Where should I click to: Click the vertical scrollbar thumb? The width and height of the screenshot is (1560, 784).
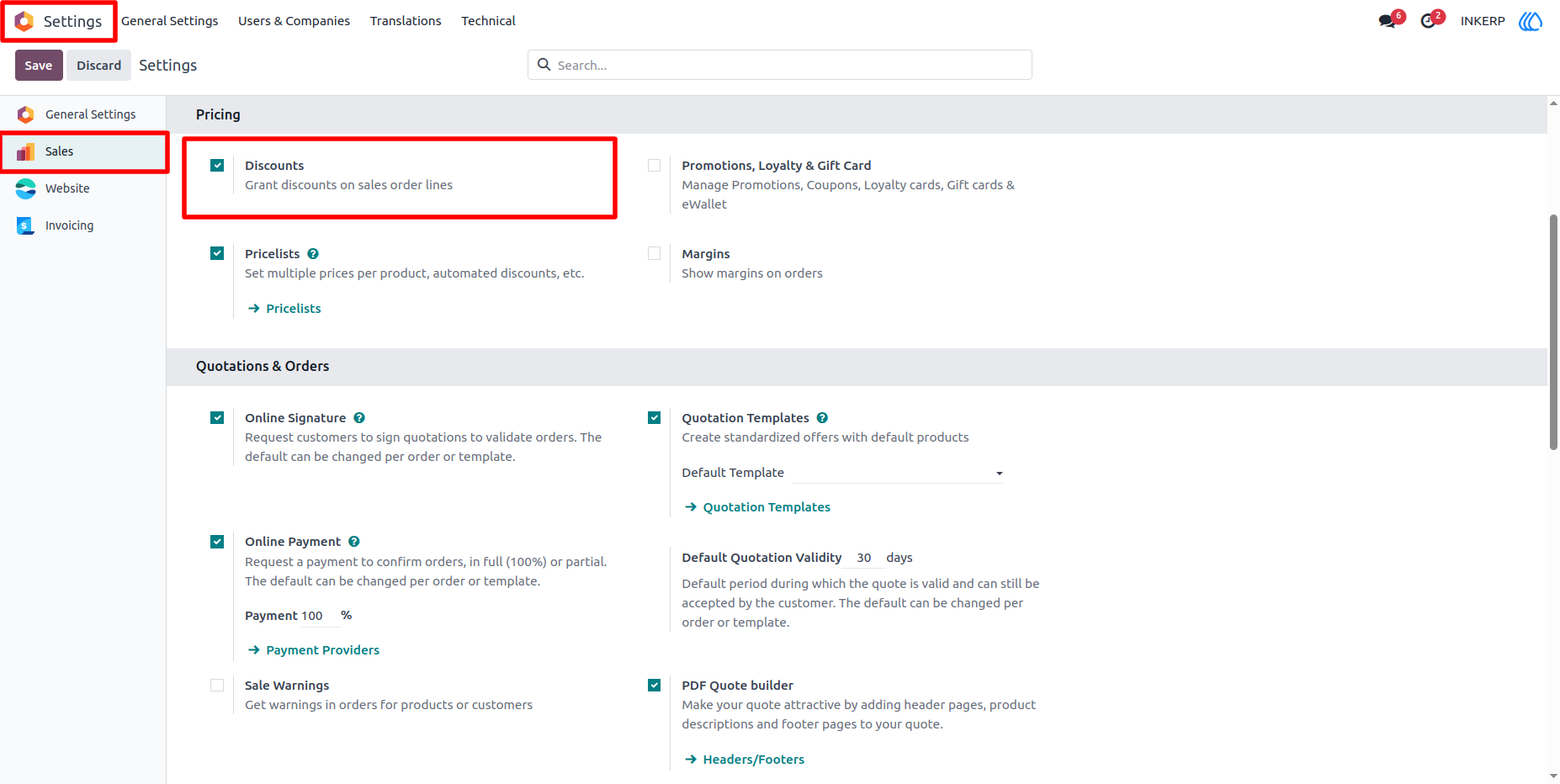point(1553,332)
